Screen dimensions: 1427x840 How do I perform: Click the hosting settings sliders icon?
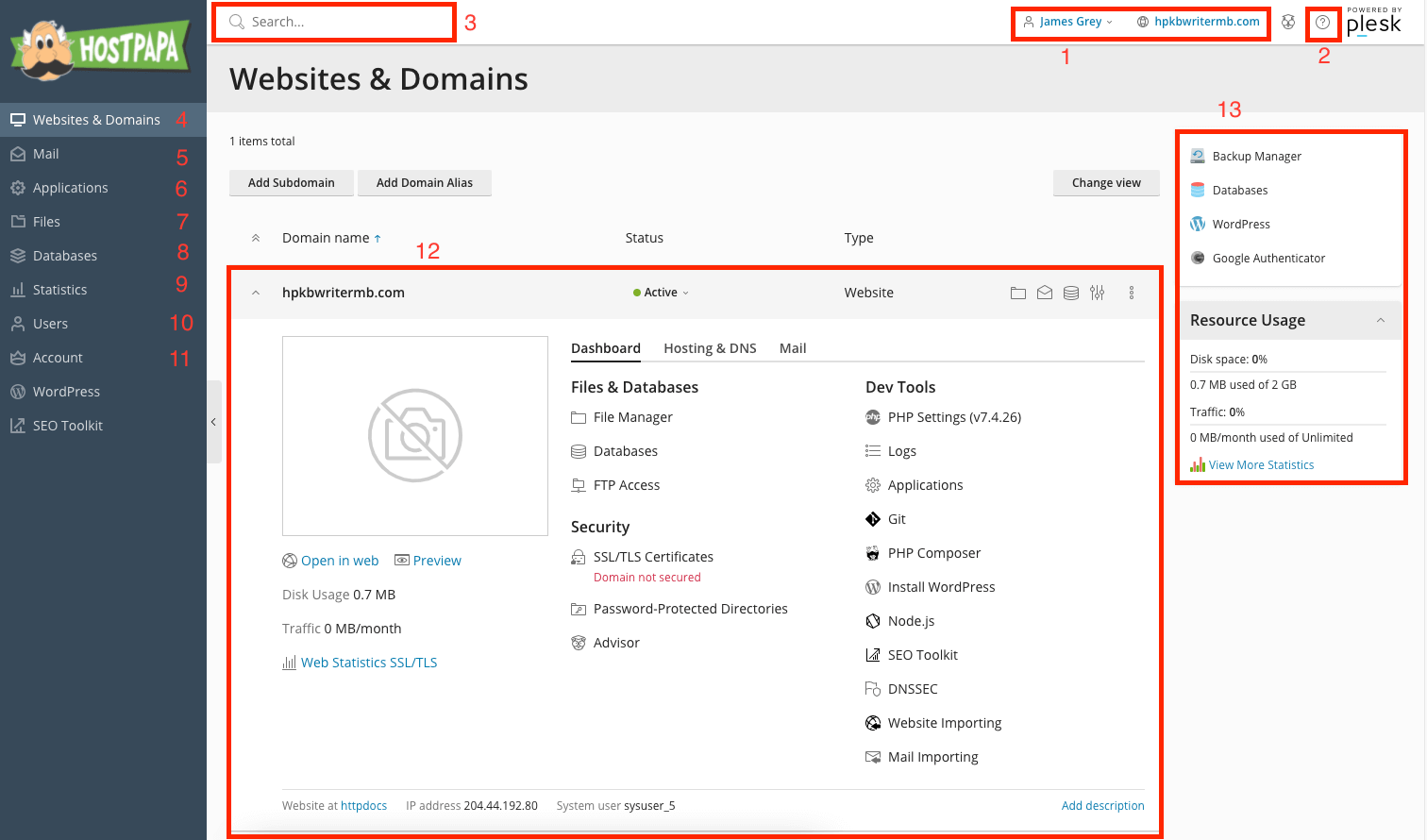tap(1098, 293)
